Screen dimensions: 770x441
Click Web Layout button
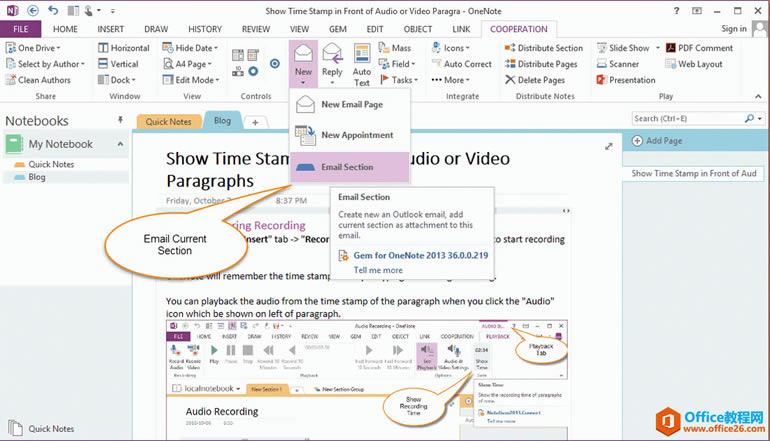[x=694, y=64]
